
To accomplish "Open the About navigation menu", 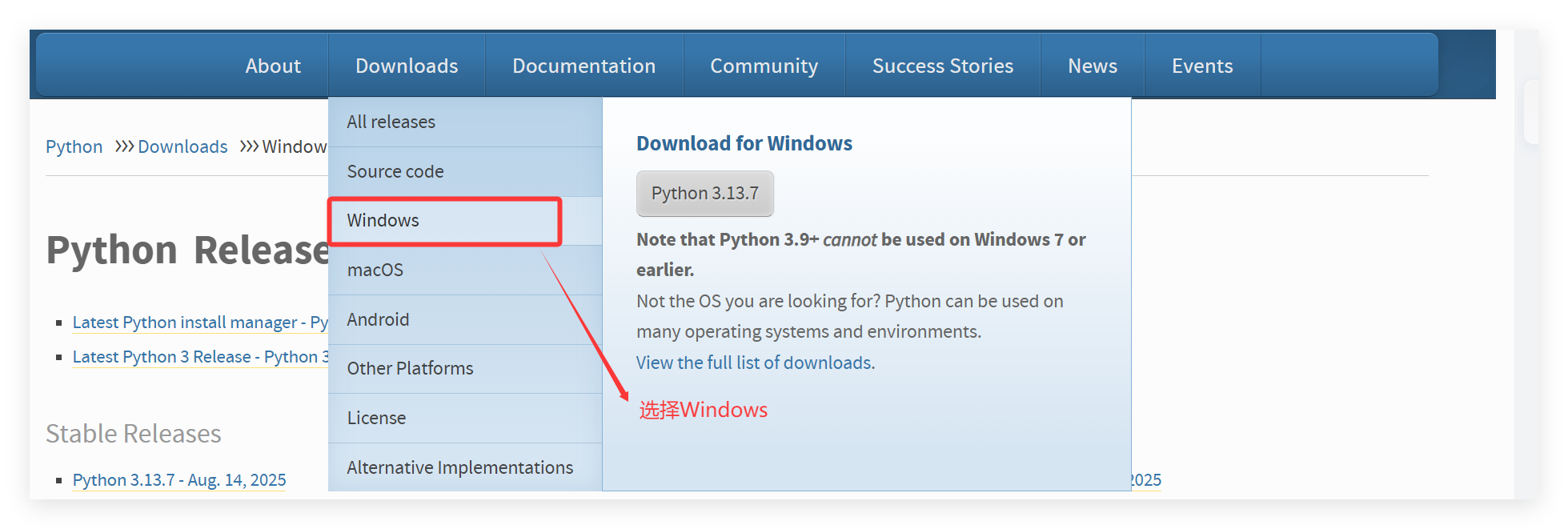I will 273,66.
